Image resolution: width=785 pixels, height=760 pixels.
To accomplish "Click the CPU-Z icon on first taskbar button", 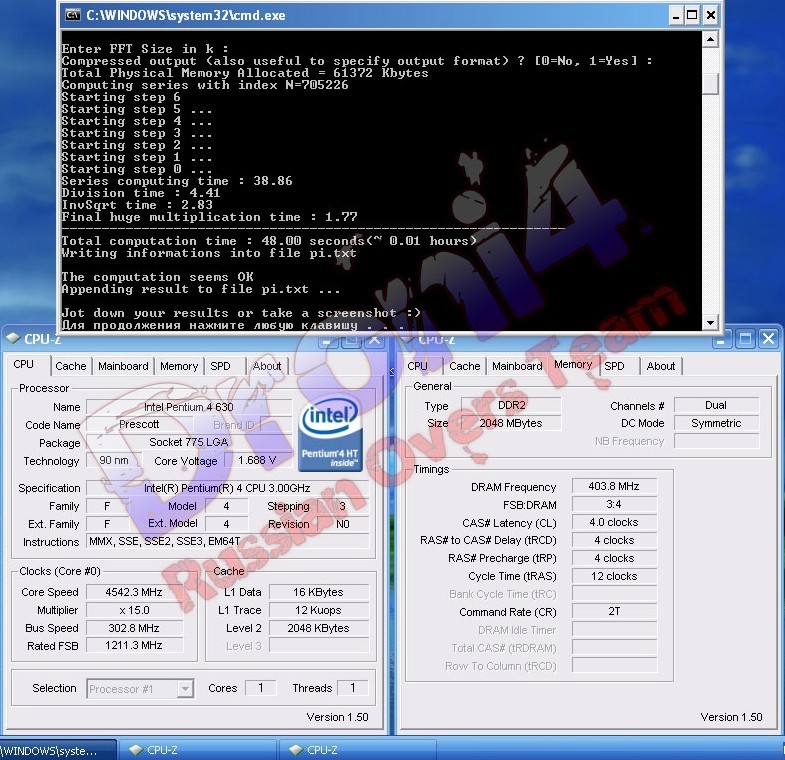I will coord(136,749).
